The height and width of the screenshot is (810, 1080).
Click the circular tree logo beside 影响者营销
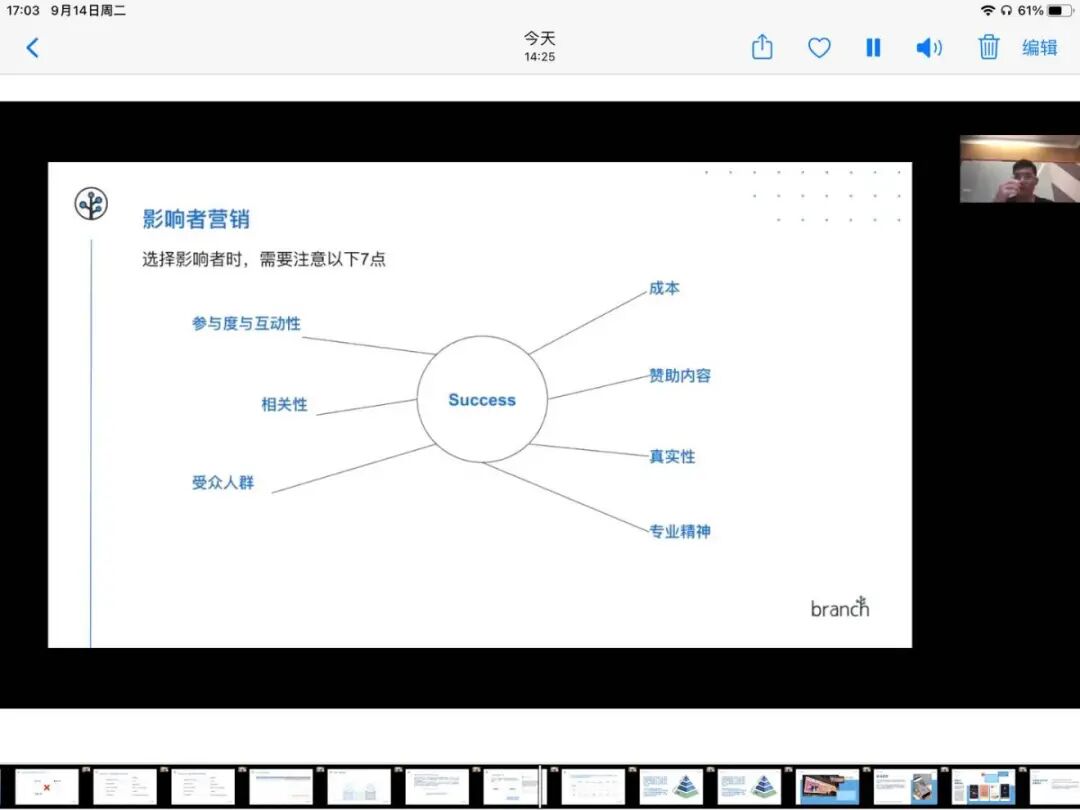coord(90,203)
